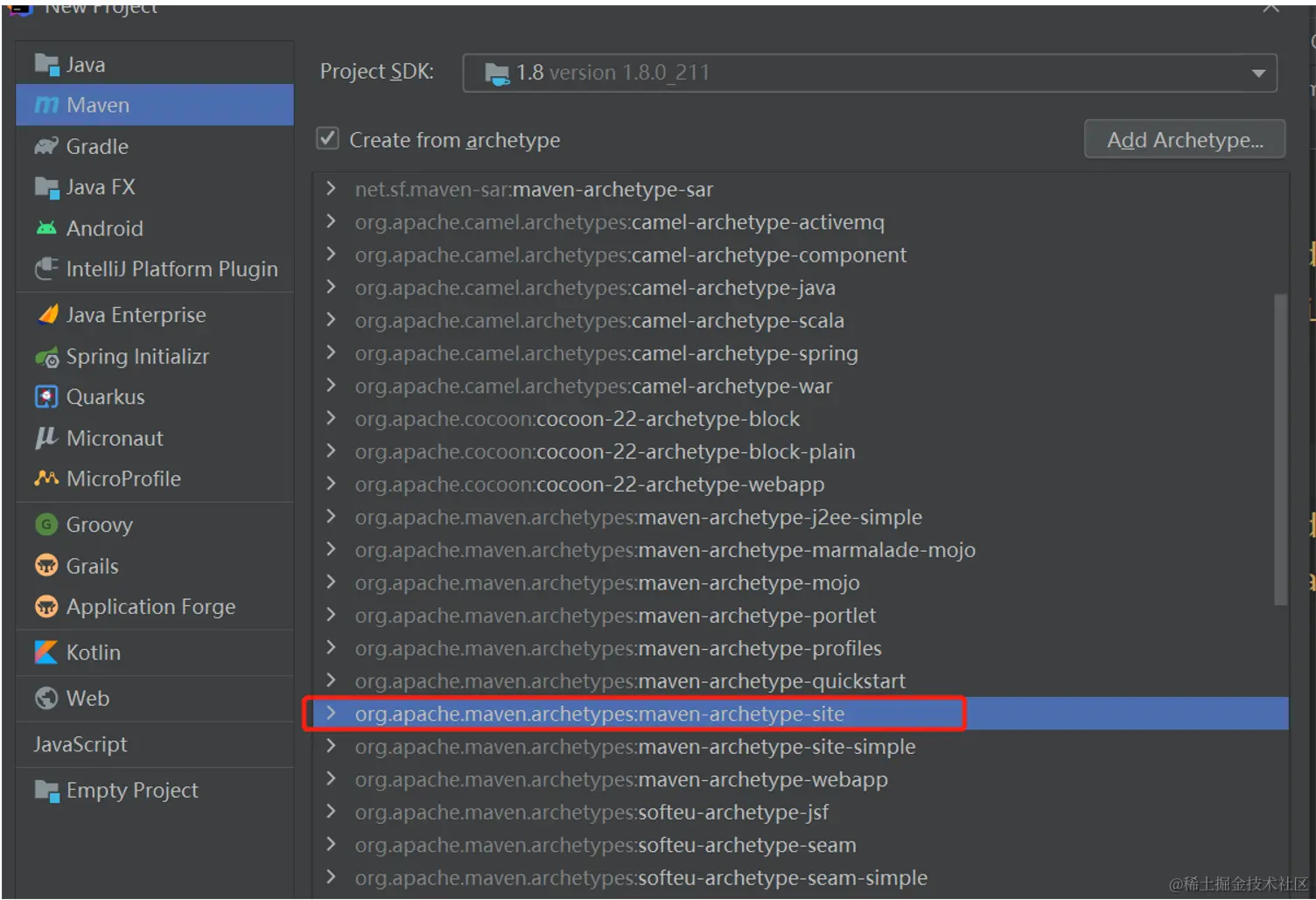Select Maven project type label
1316x900 pixels.
coord(98,105)
